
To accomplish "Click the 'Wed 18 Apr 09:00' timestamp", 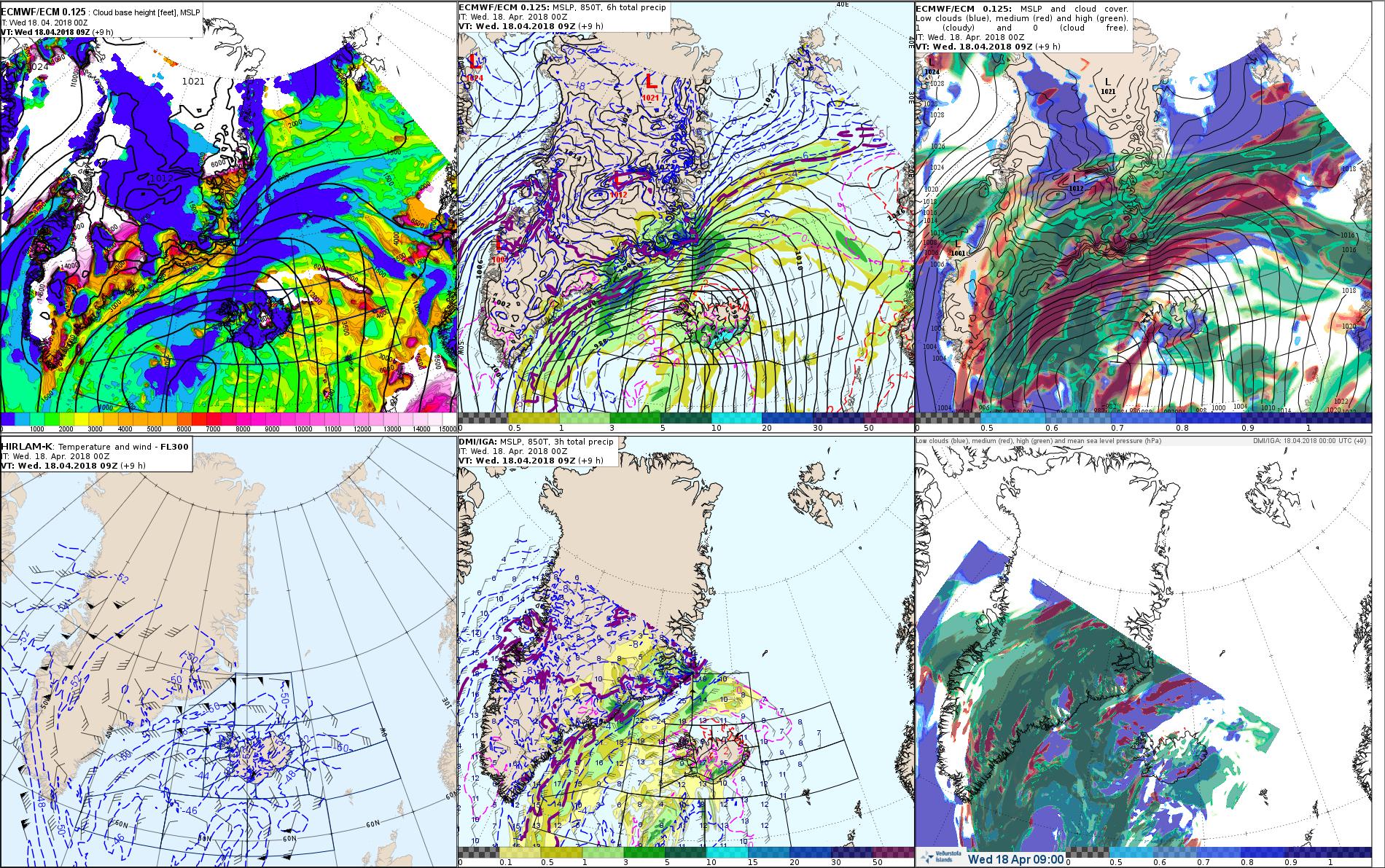I will point(1015,859).
